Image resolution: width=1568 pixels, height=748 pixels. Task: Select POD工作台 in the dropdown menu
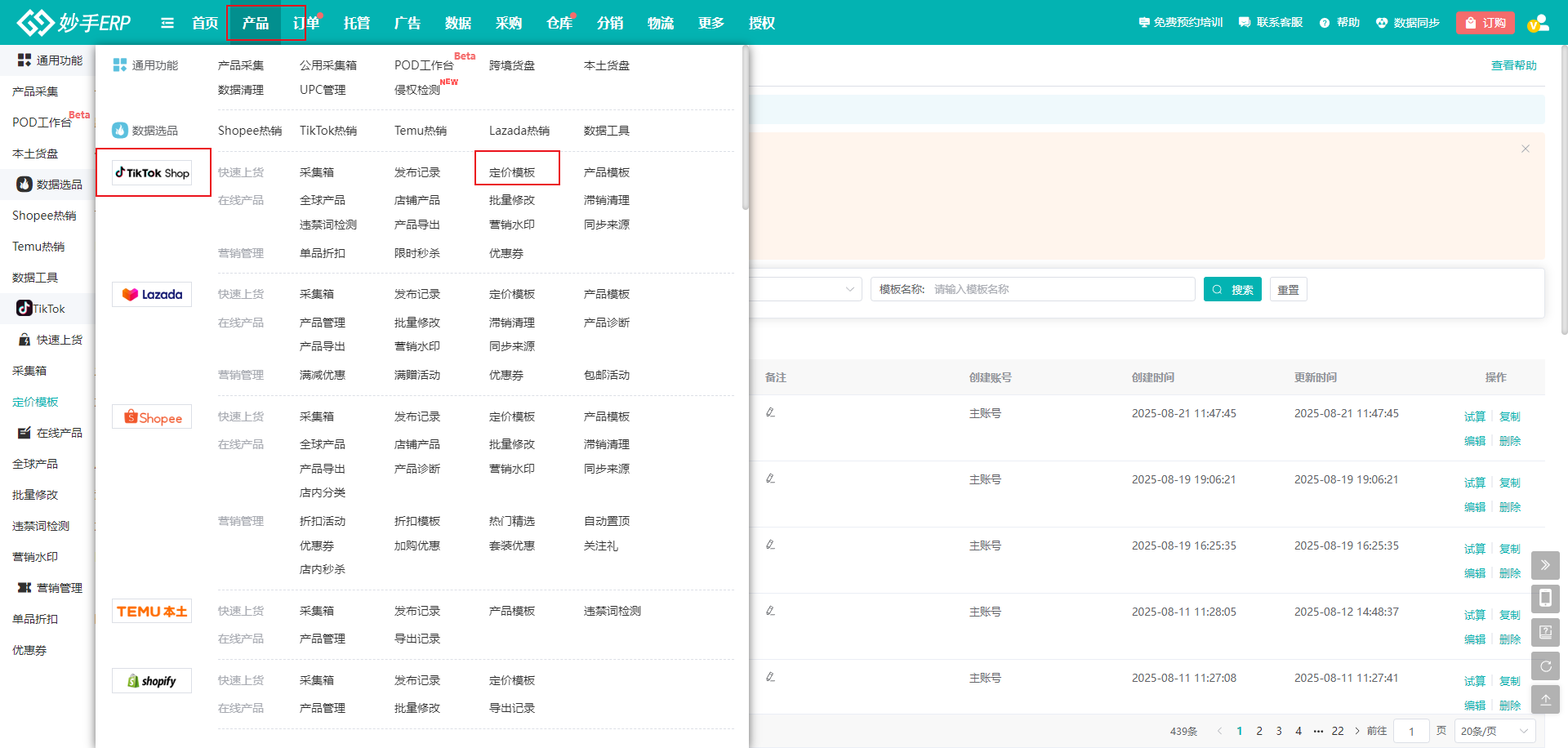click(424, 65)
